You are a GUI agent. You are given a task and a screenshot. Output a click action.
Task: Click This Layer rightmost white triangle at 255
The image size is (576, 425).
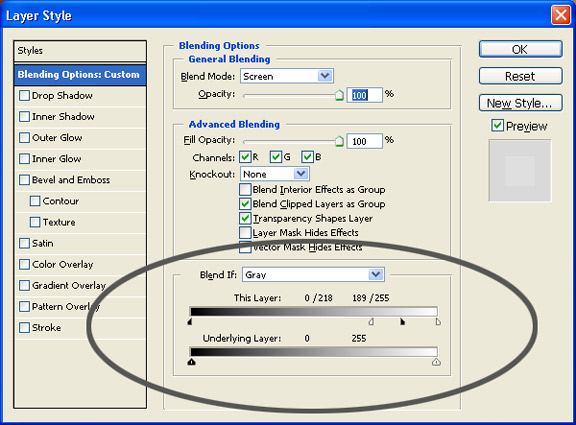(x=438, y=322)
